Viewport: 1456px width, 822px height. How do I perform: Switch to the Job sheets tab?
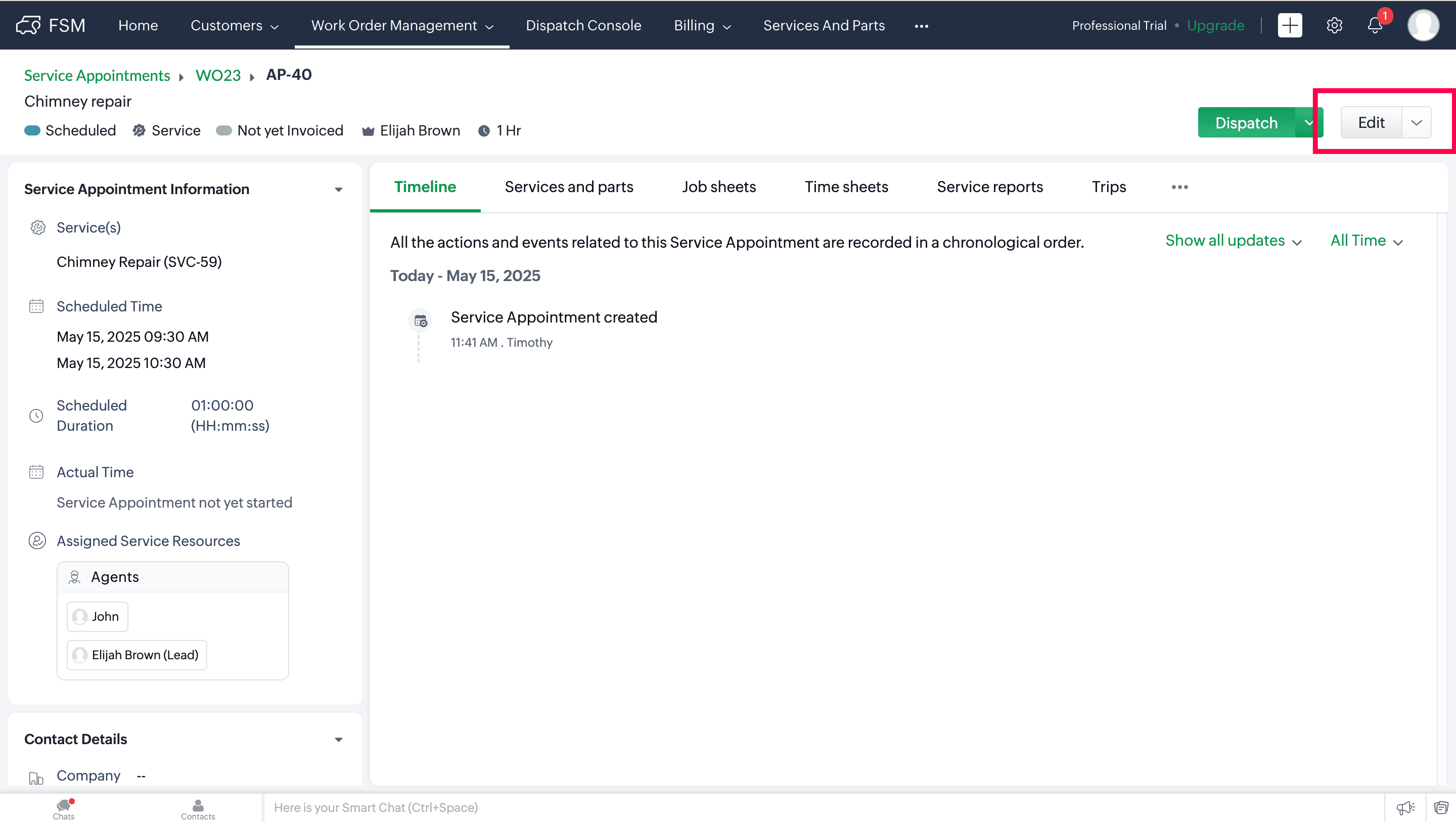718,187
